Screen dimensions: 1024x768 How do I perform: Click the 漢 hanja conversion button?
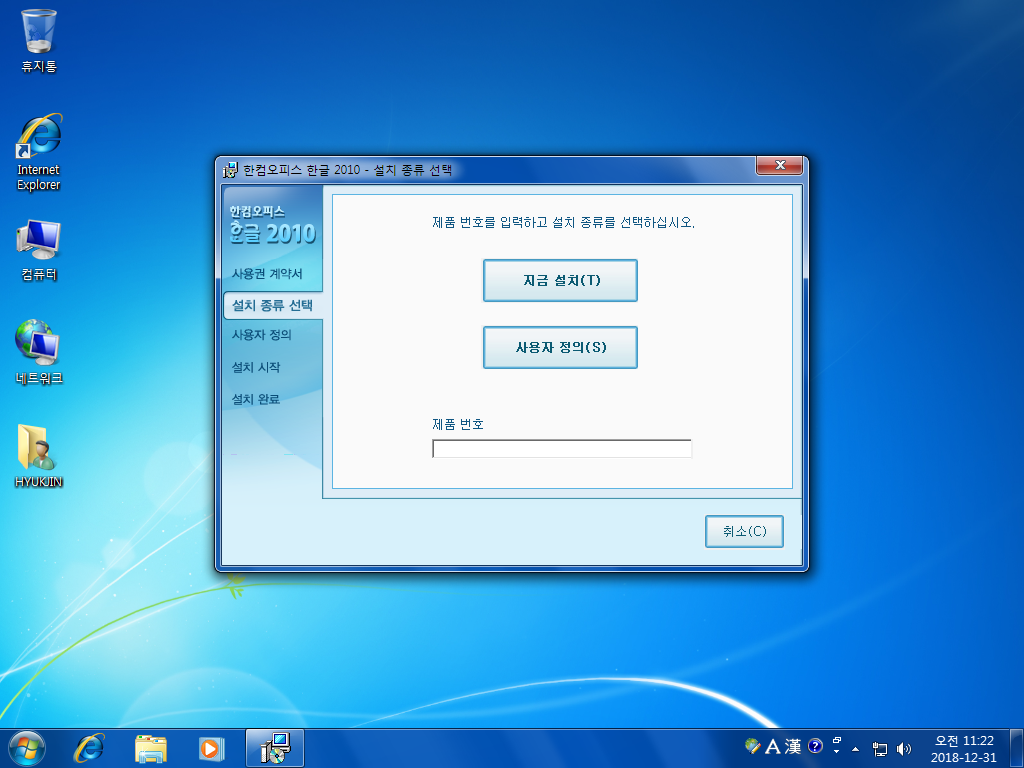pyautogui.click(x=793, y=746)
